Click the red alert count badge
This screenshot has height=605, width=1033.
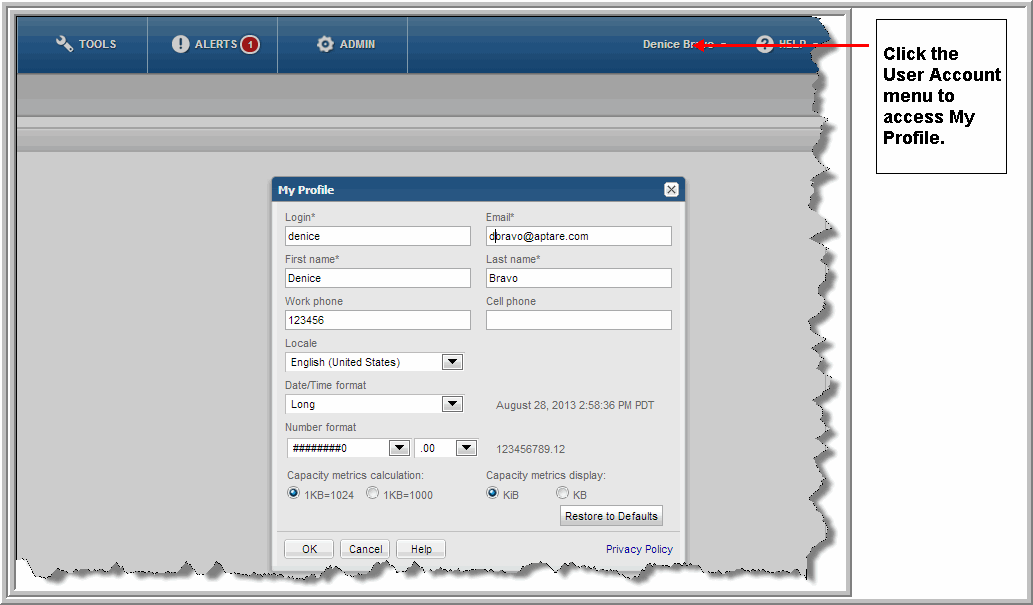(x=249, y=44)
